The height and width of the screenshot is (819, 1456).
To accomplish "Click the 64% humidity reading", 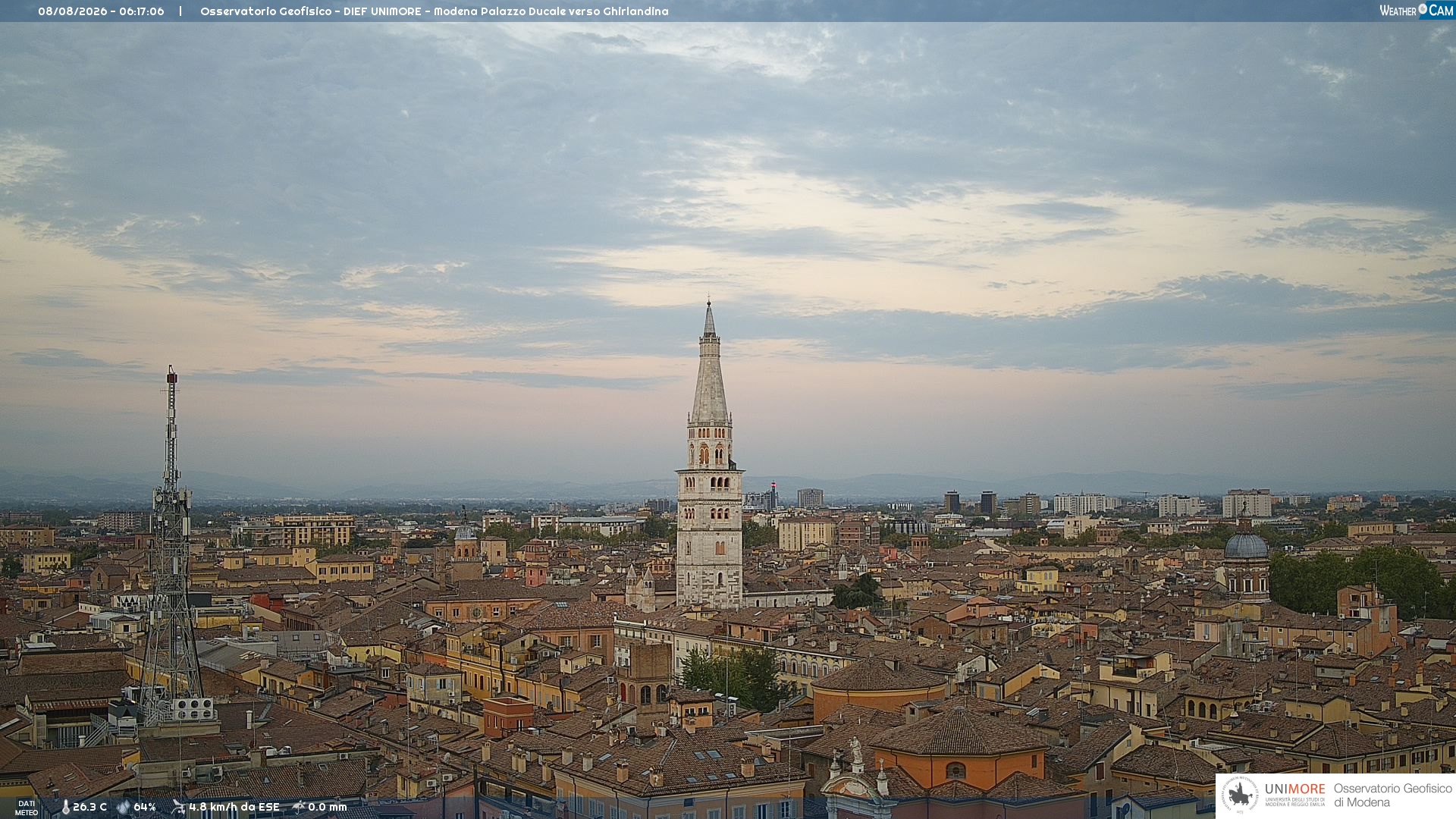I will (x=145, y=808).
